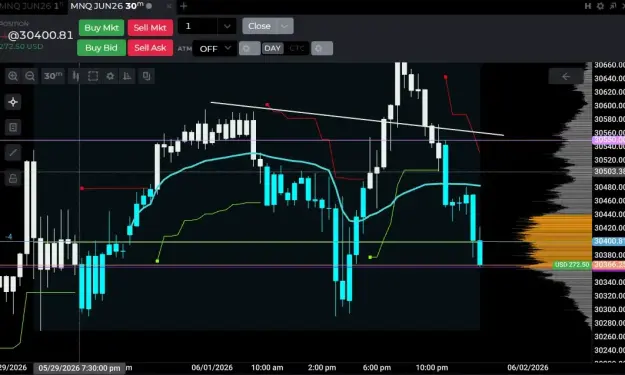This screenshot has width=625, height=375.
Task: Click the 06/01/2026 date label
Action: (212, 367)
